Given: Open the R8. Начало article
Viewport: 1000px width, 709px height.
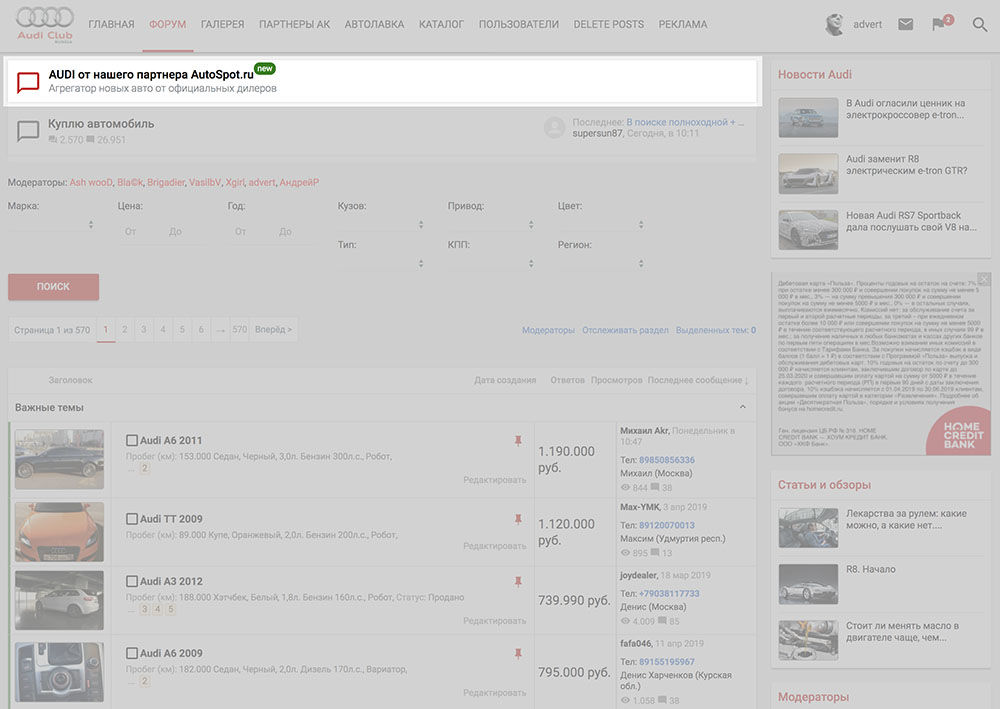Looking at the screenshot, I should (x=871, y=569).
